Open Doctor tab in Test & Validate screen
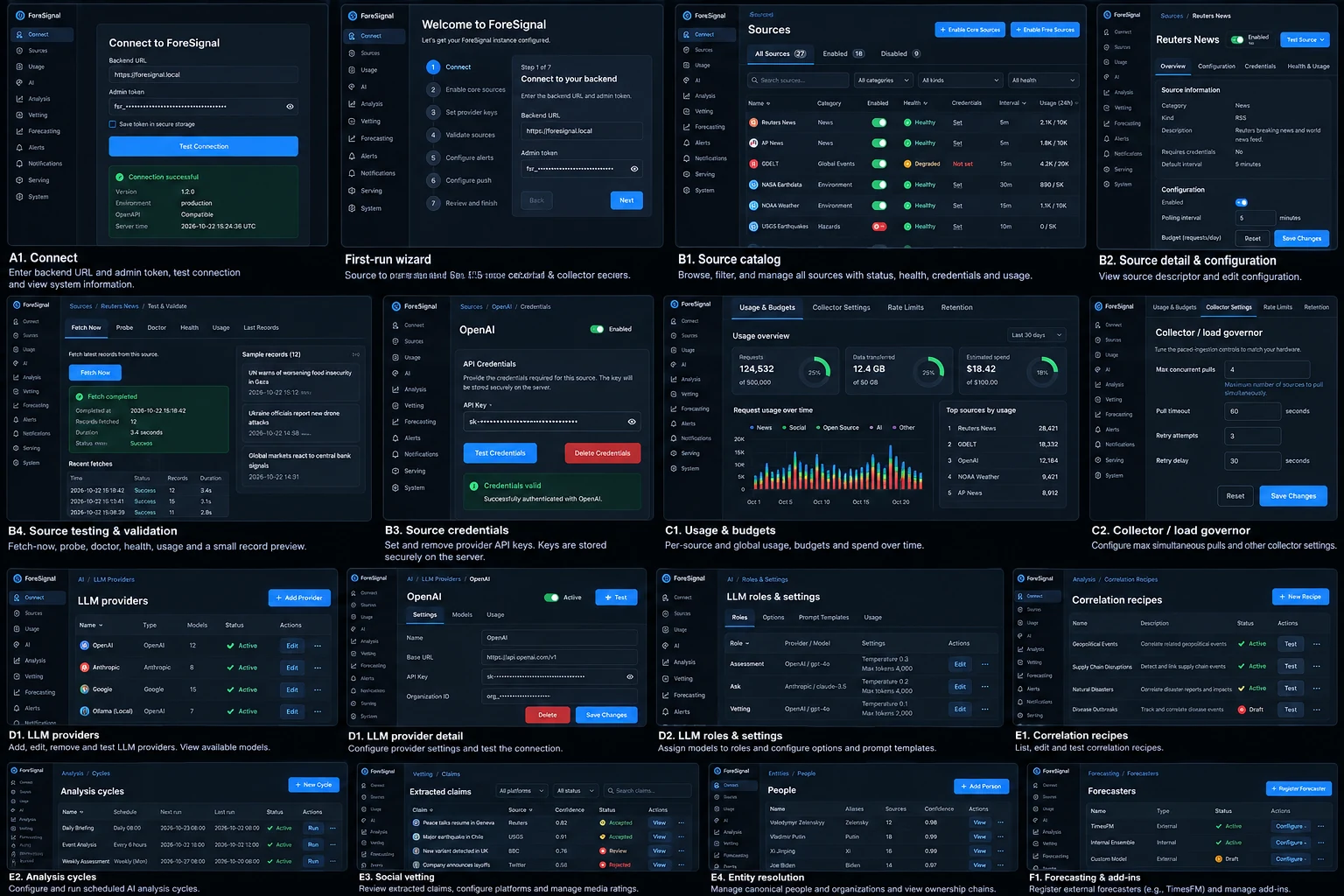Viewport: 1344px width, 896px height. (157, 328)
